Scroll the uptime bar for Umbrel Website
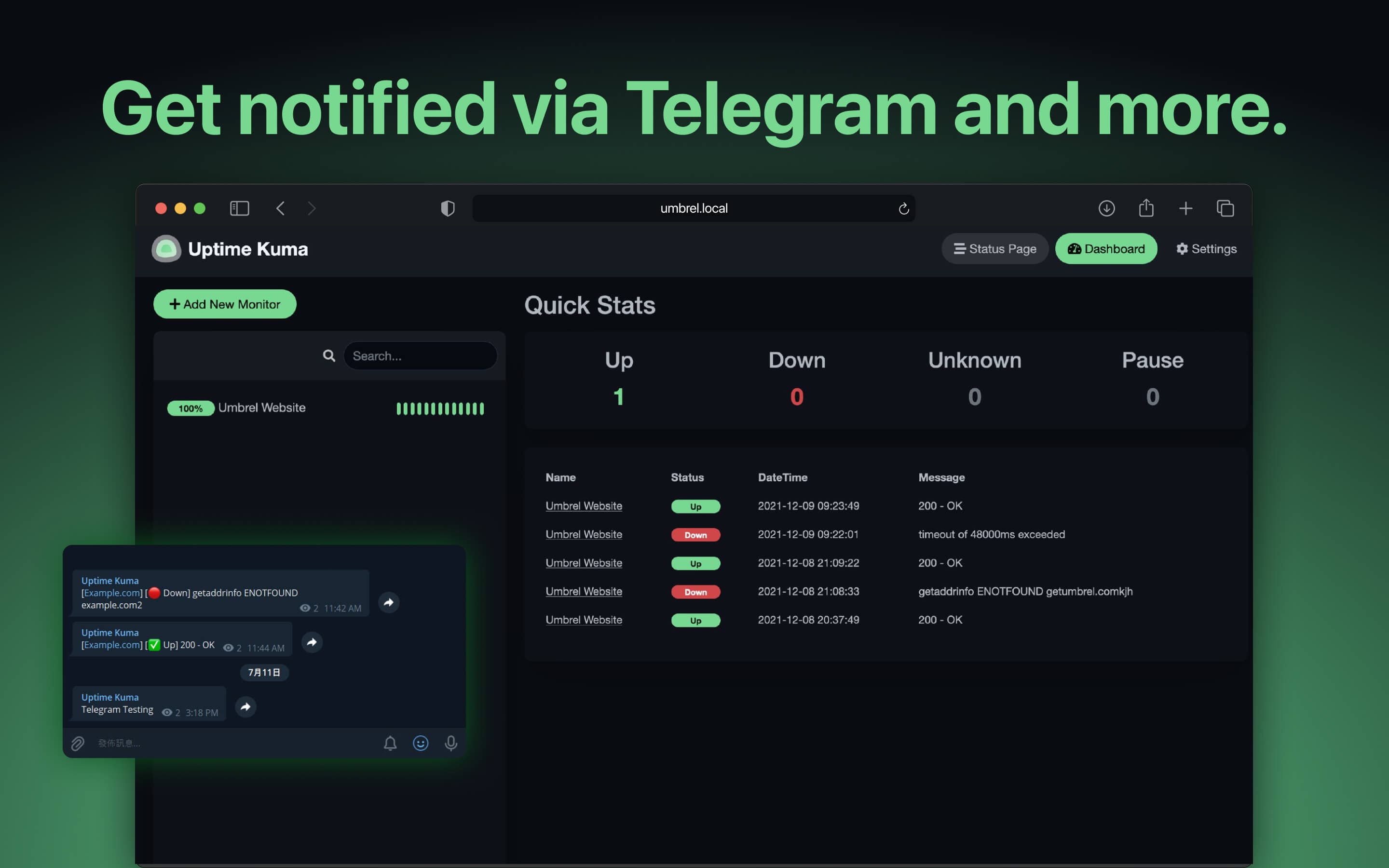The image size is (1389, 868). click(441, 407)
